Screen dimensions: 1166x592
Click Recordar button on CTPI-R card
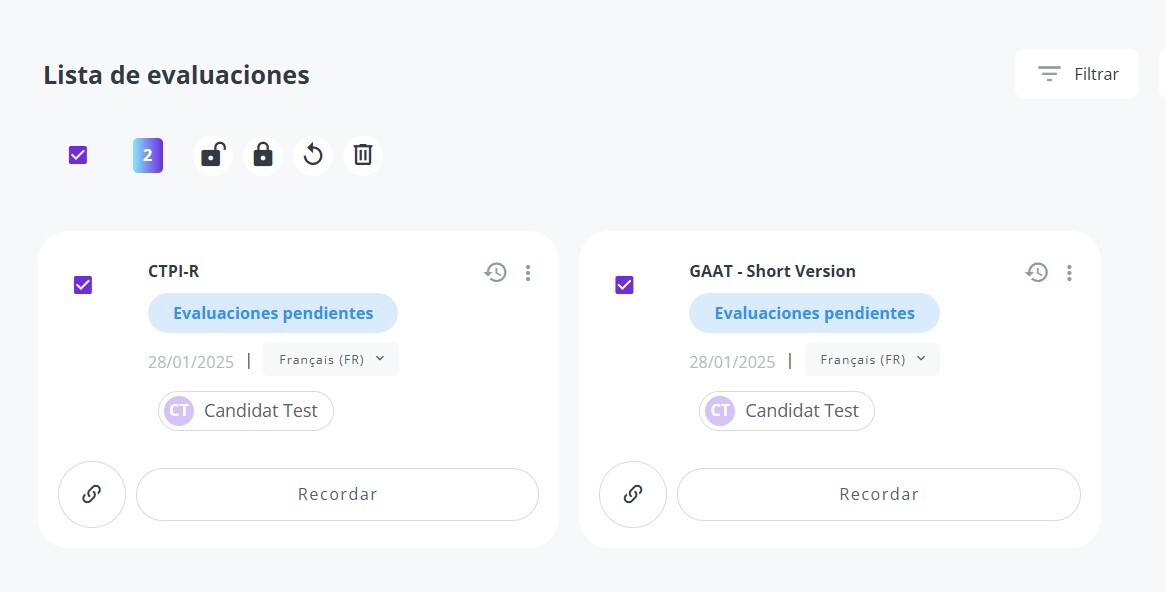point(338,495)
